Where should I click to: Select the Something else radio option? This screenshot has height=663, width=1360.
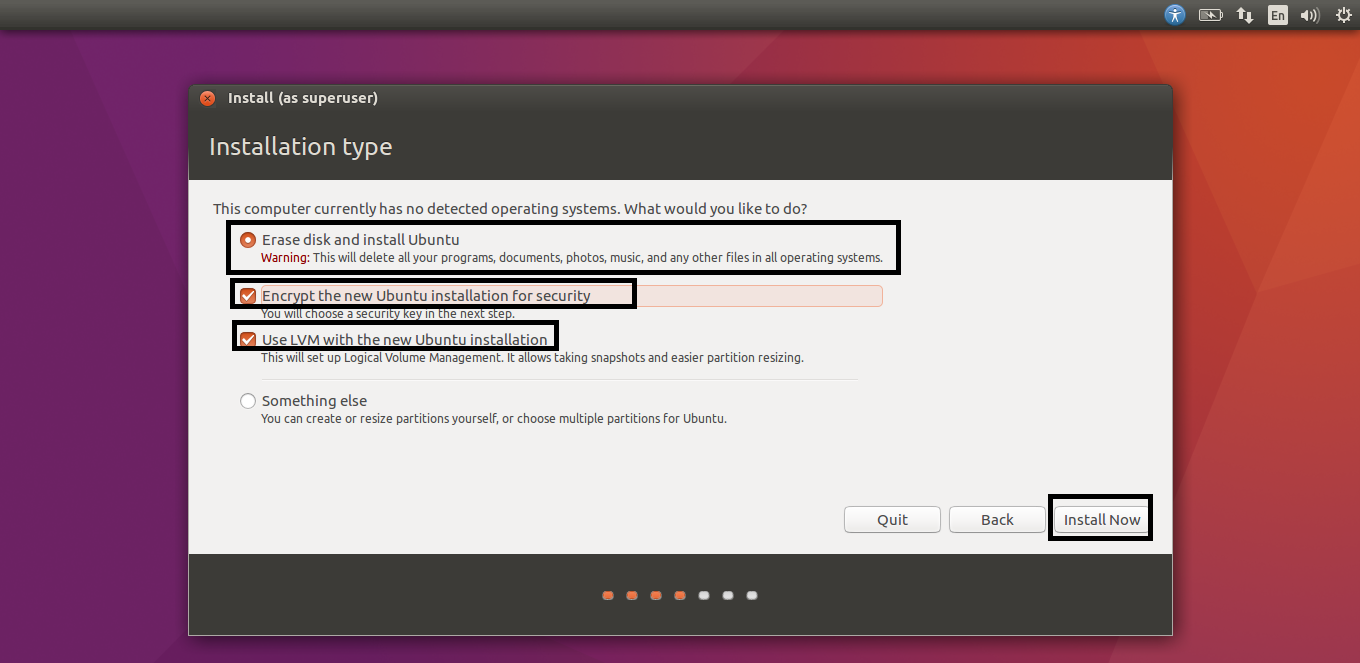tap(248, 401)
